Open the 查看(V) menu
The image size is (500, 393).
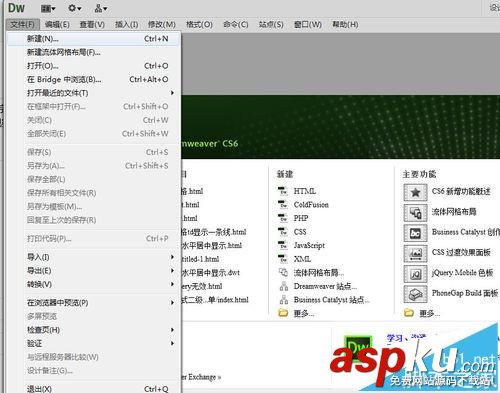point(92,24)
